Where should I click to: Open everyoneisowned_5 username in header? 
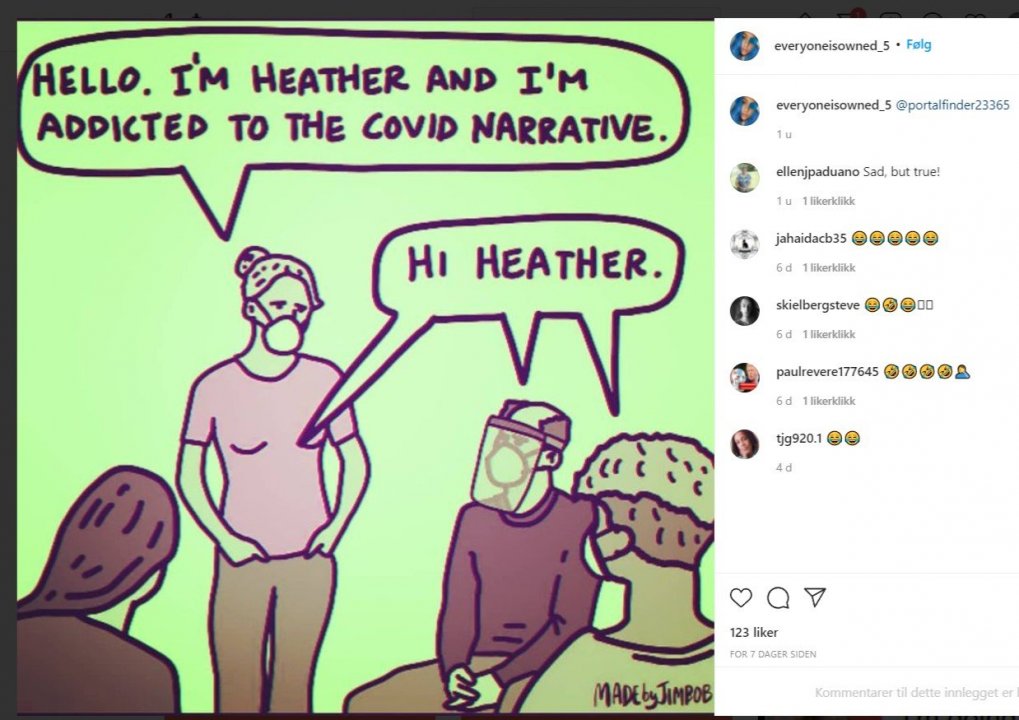pos(832,45)
